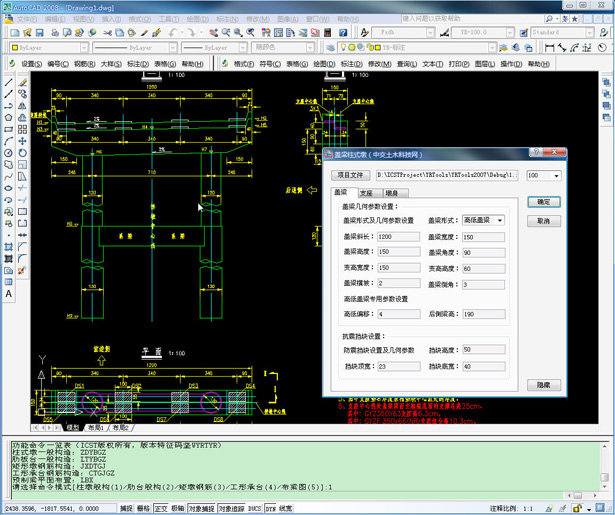Click the 确定 button
The width and height of the screenshot is (615, 515).
point(543,202)
